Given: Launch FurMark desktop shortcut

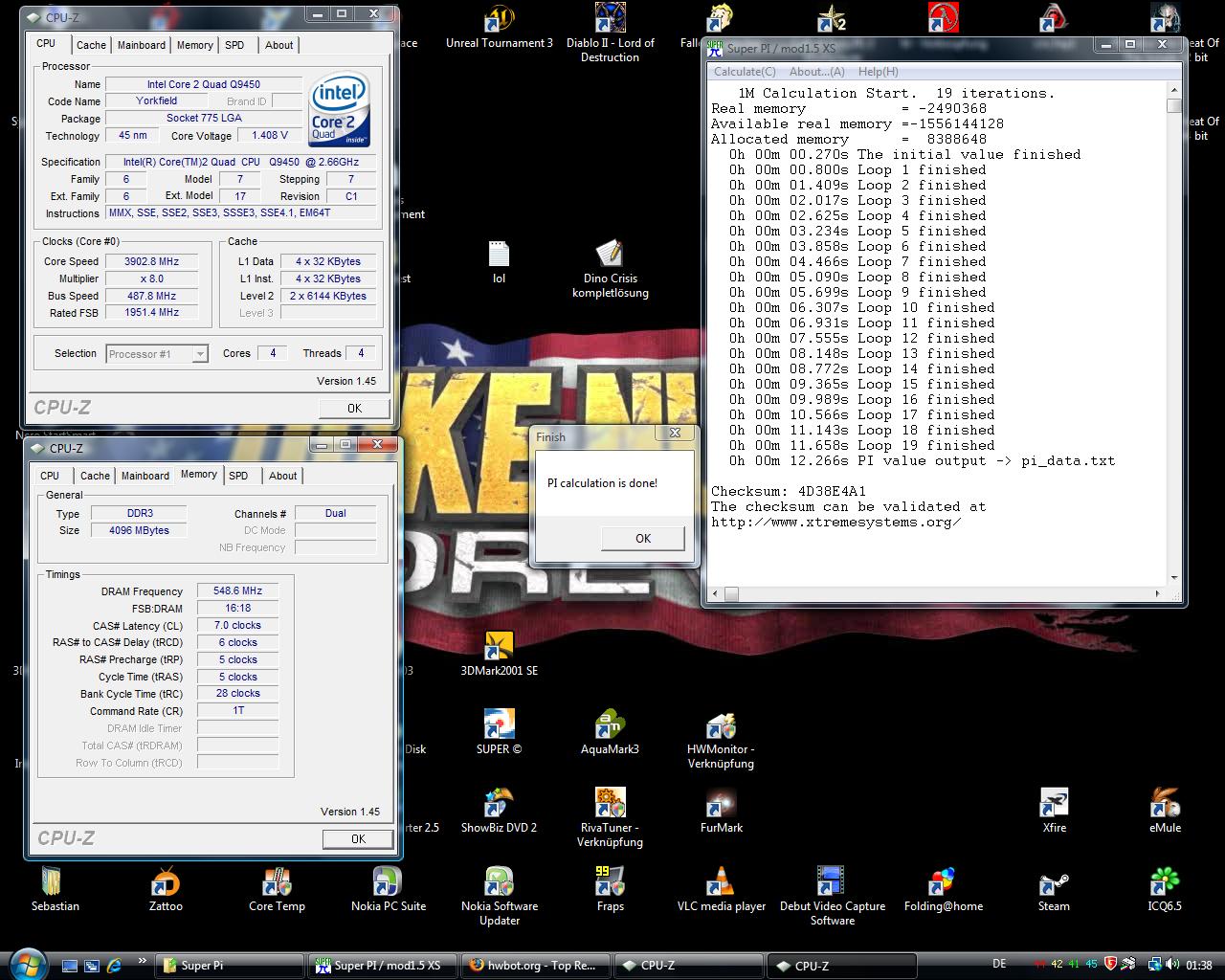Looking at the screenshot, I should 721,811.
